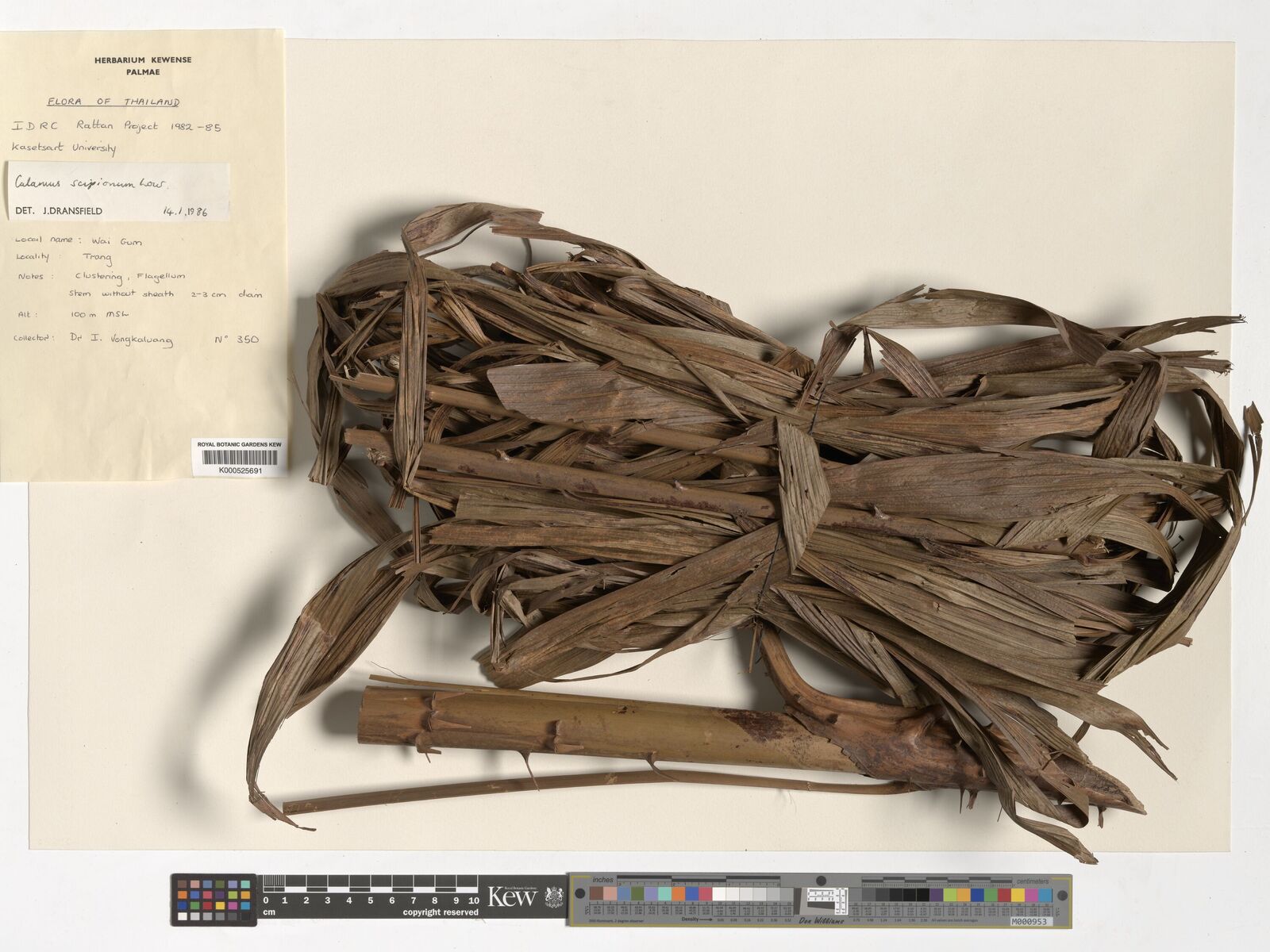Viewport: 1270px width, 952px height.
Task: Click the 'DET. J.DRANSFIELD' text
Action: pyautogui.click(x=59, y=211)
